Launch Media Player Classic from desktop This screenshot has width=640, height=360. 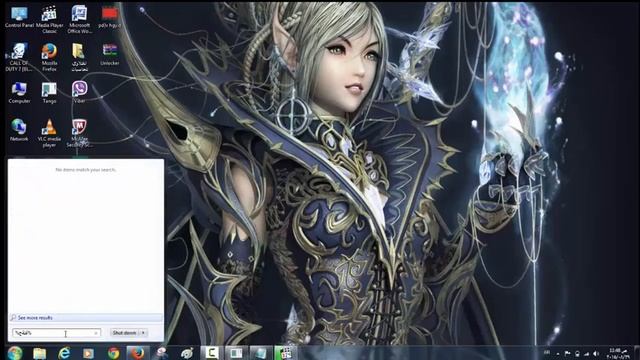(x=49, y=19)
